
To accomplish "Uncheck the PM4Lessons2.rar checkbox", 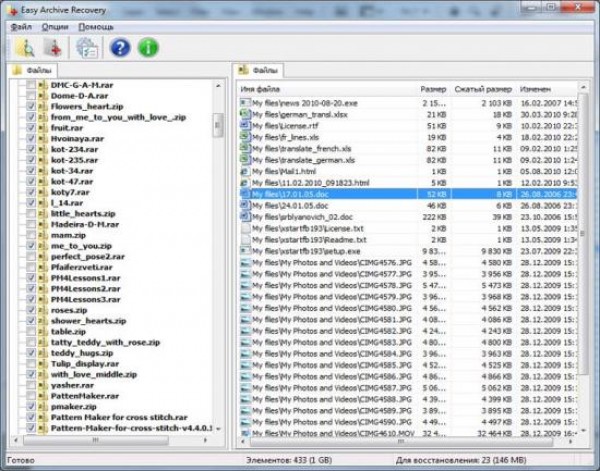I will pos(31,288).
